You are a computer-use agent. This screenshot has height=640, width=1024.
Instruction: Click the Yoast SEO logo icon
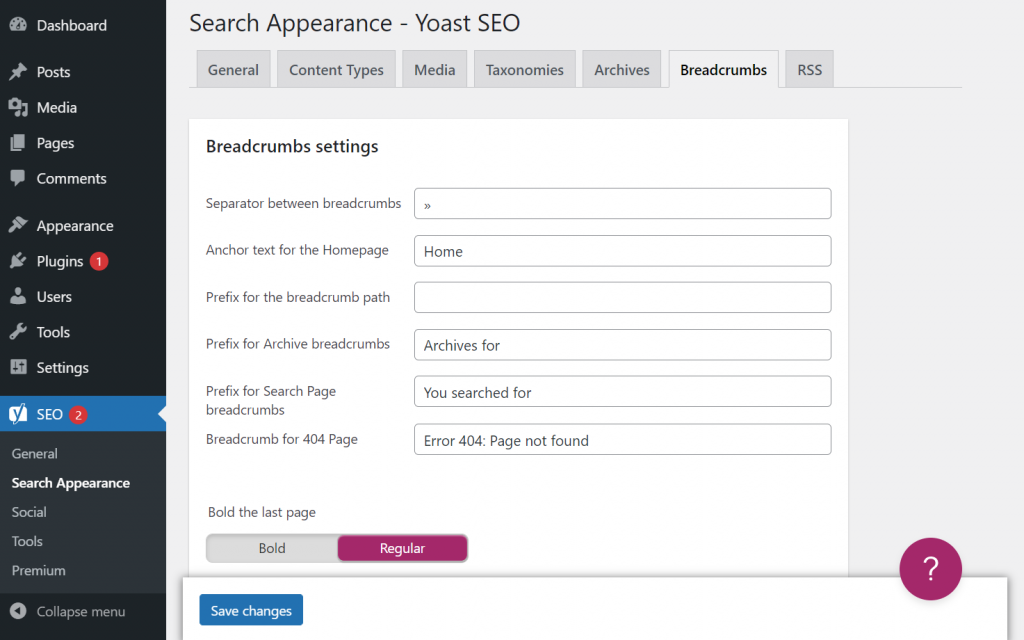pos(18,414)
